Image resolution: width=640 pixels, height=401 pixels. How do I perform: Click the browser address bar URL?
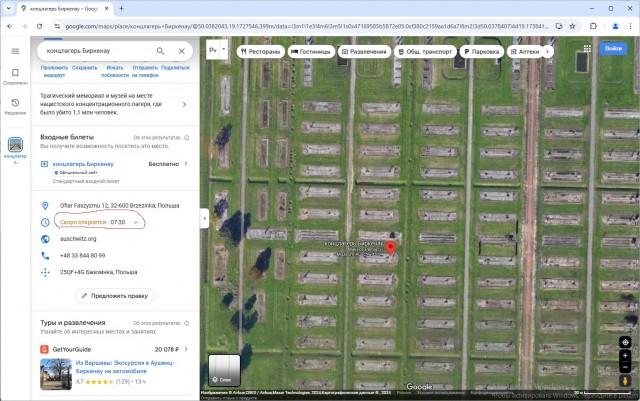[307, 26]
